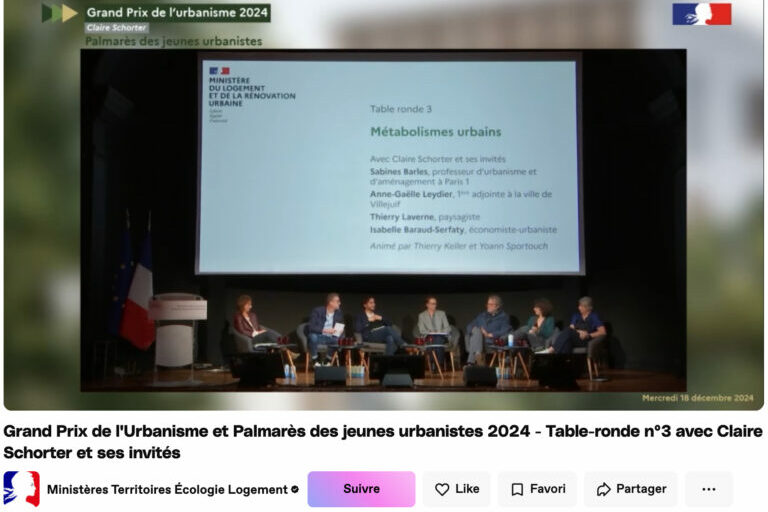
Task: Click the video title heading text
Action: click(x=383, y=441)
